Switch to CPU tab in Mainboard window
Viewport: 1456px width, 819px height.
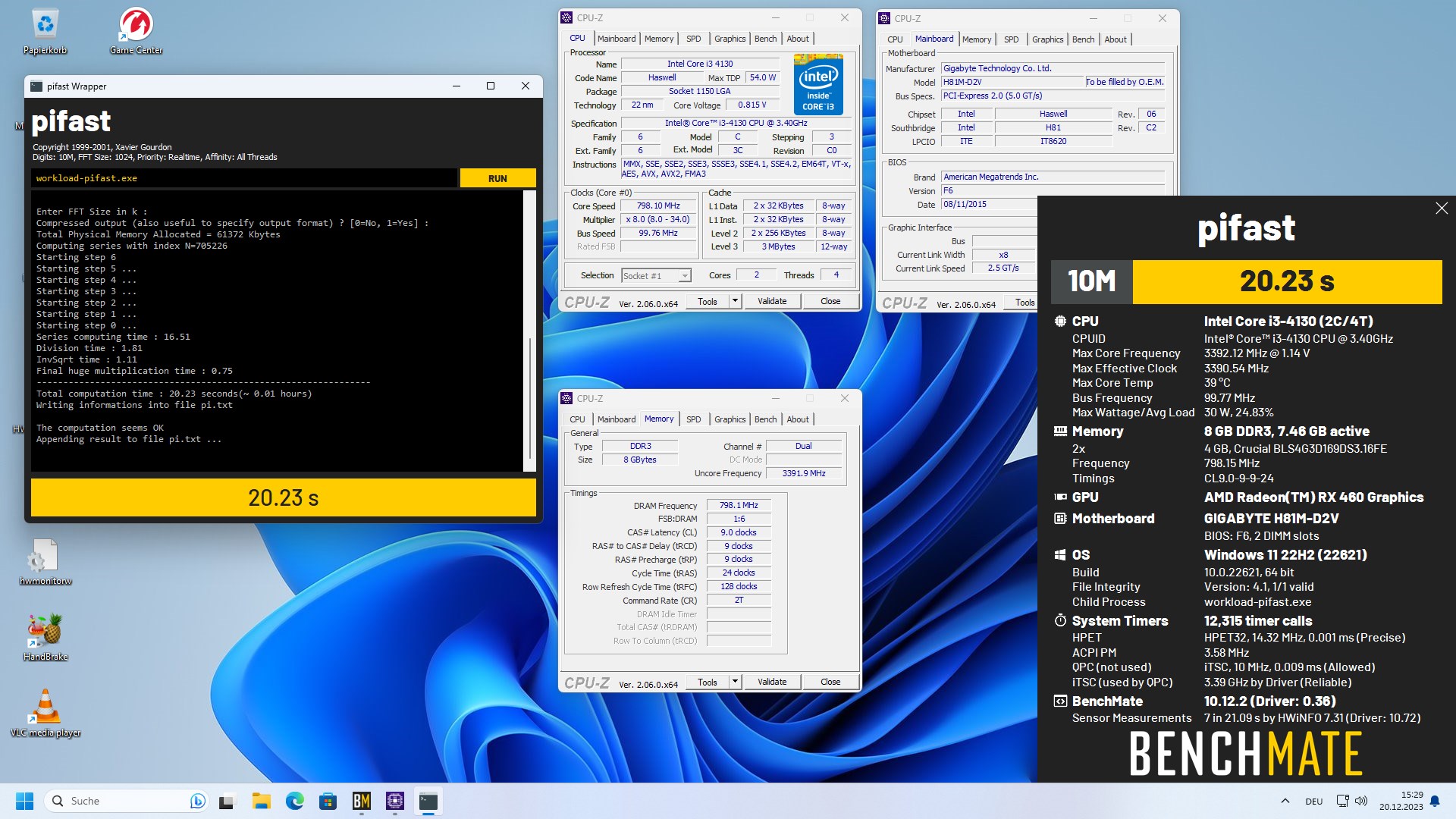coord(895,39)
